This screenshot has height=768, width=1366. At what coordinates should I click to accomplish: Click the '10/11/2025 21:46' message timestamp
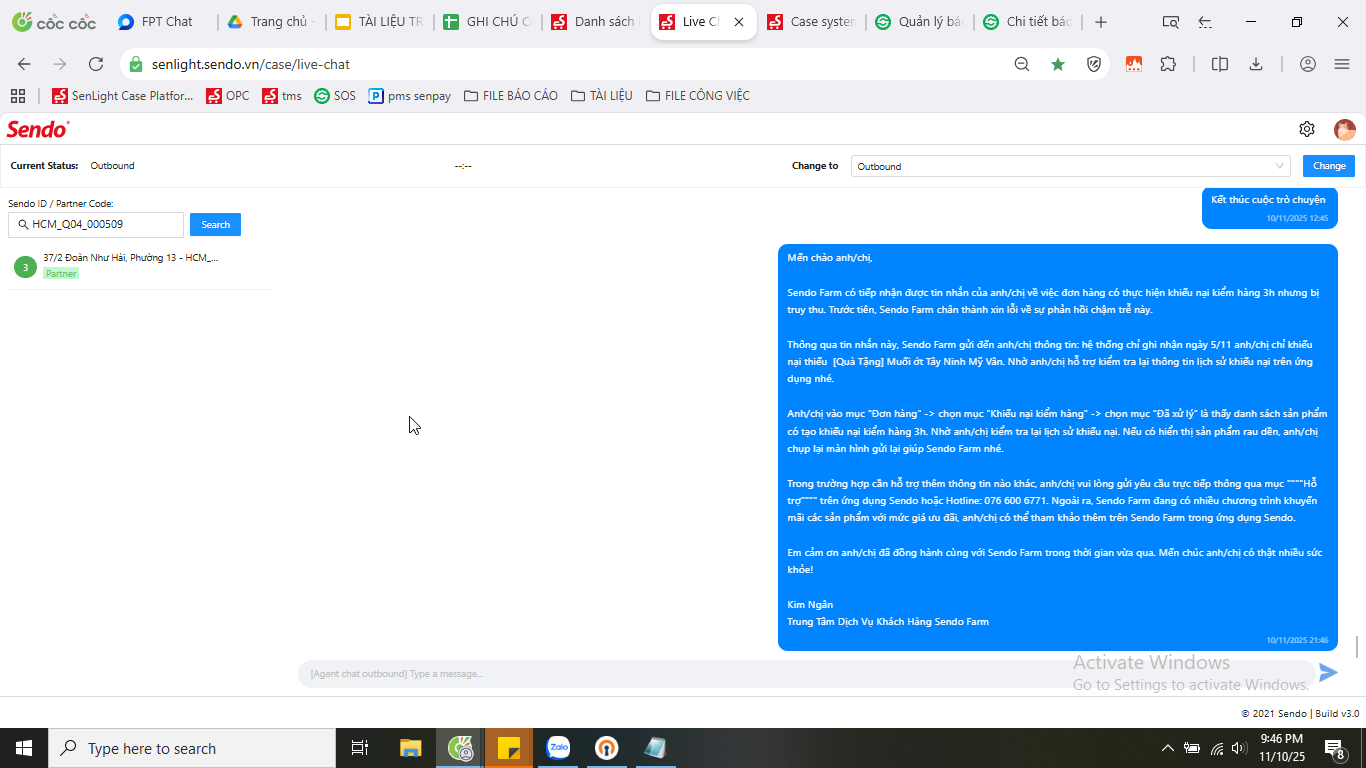1297,640
